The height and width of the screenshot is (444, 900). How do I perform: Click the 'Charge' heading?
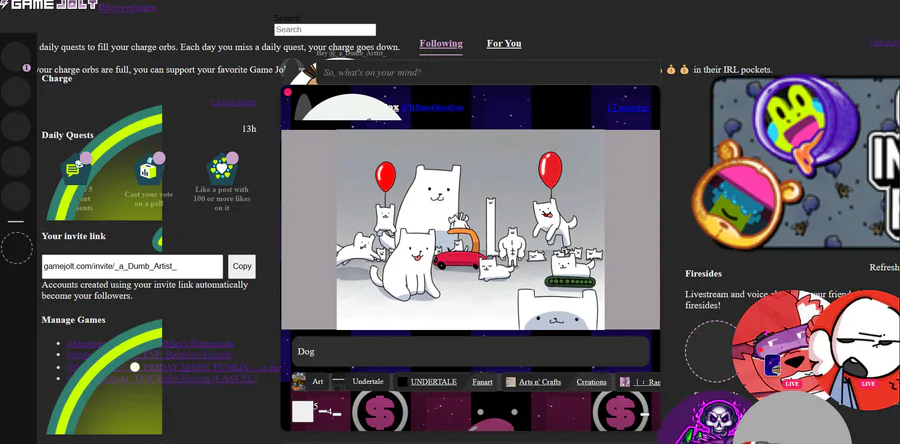(57, 79)
